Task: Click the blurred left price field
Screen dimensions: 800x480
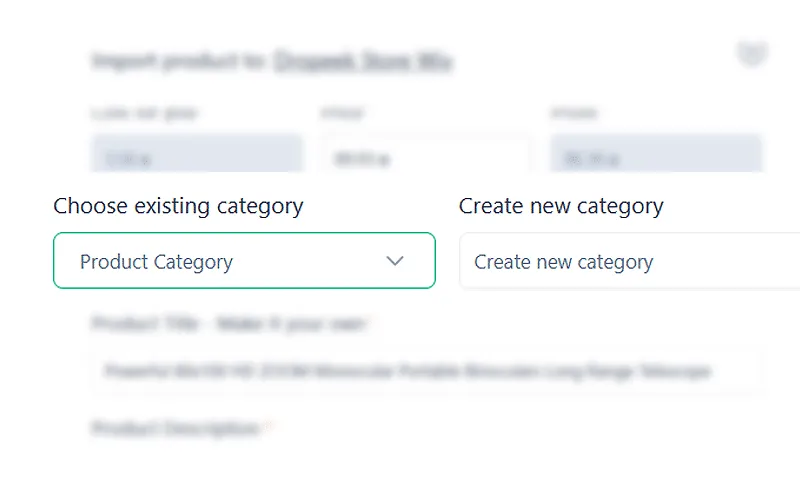Action: [197, 157]
